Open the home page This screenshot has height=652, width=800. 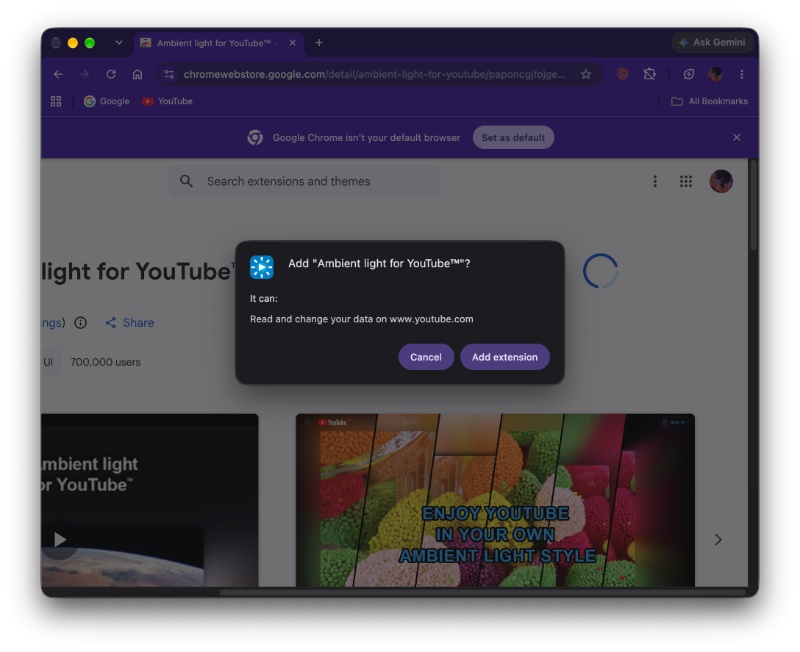[x=137, y=74]
